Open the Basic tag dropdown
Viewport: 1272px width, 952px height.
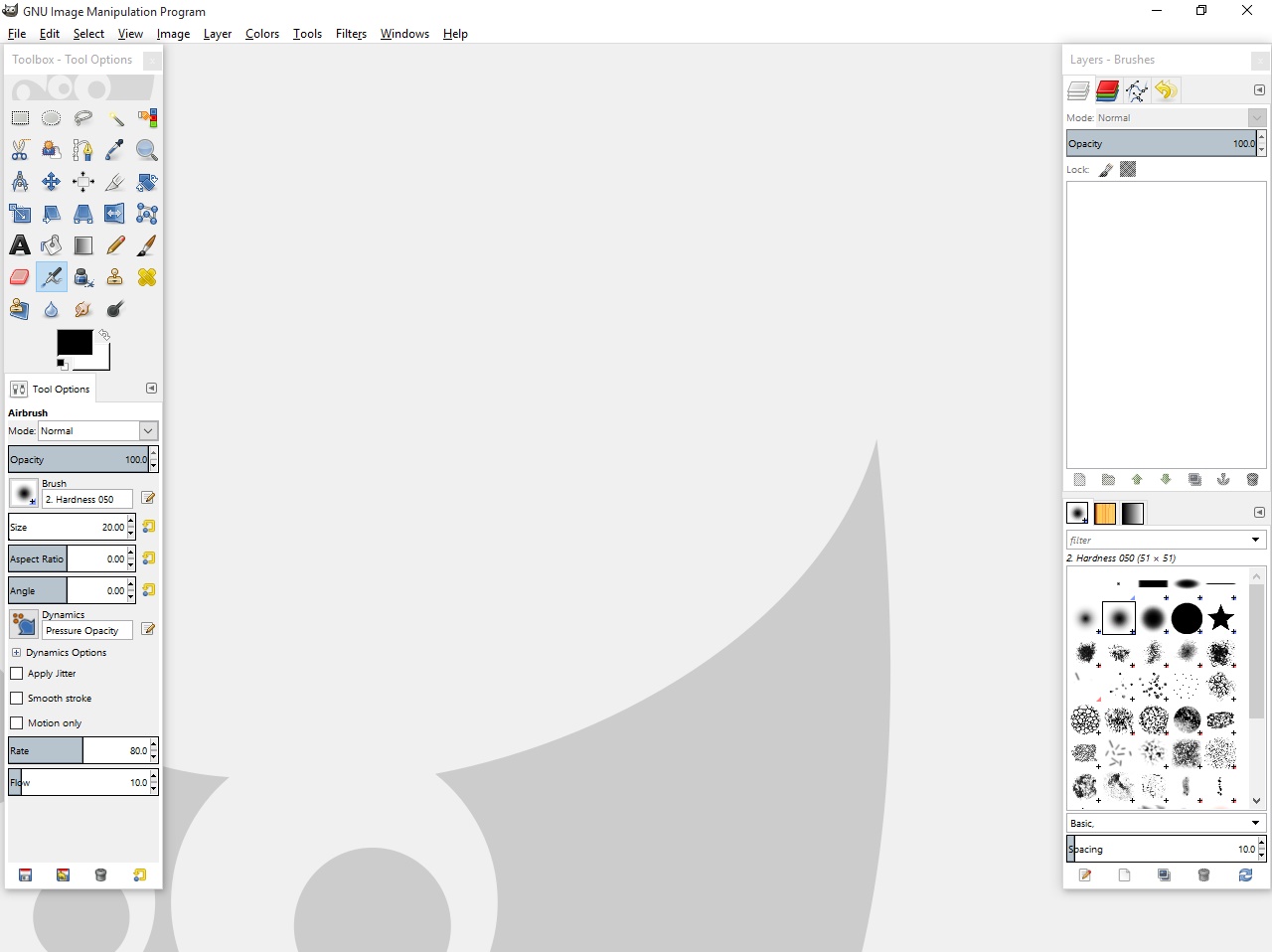pyautogui.click(x=1166, y=823)
